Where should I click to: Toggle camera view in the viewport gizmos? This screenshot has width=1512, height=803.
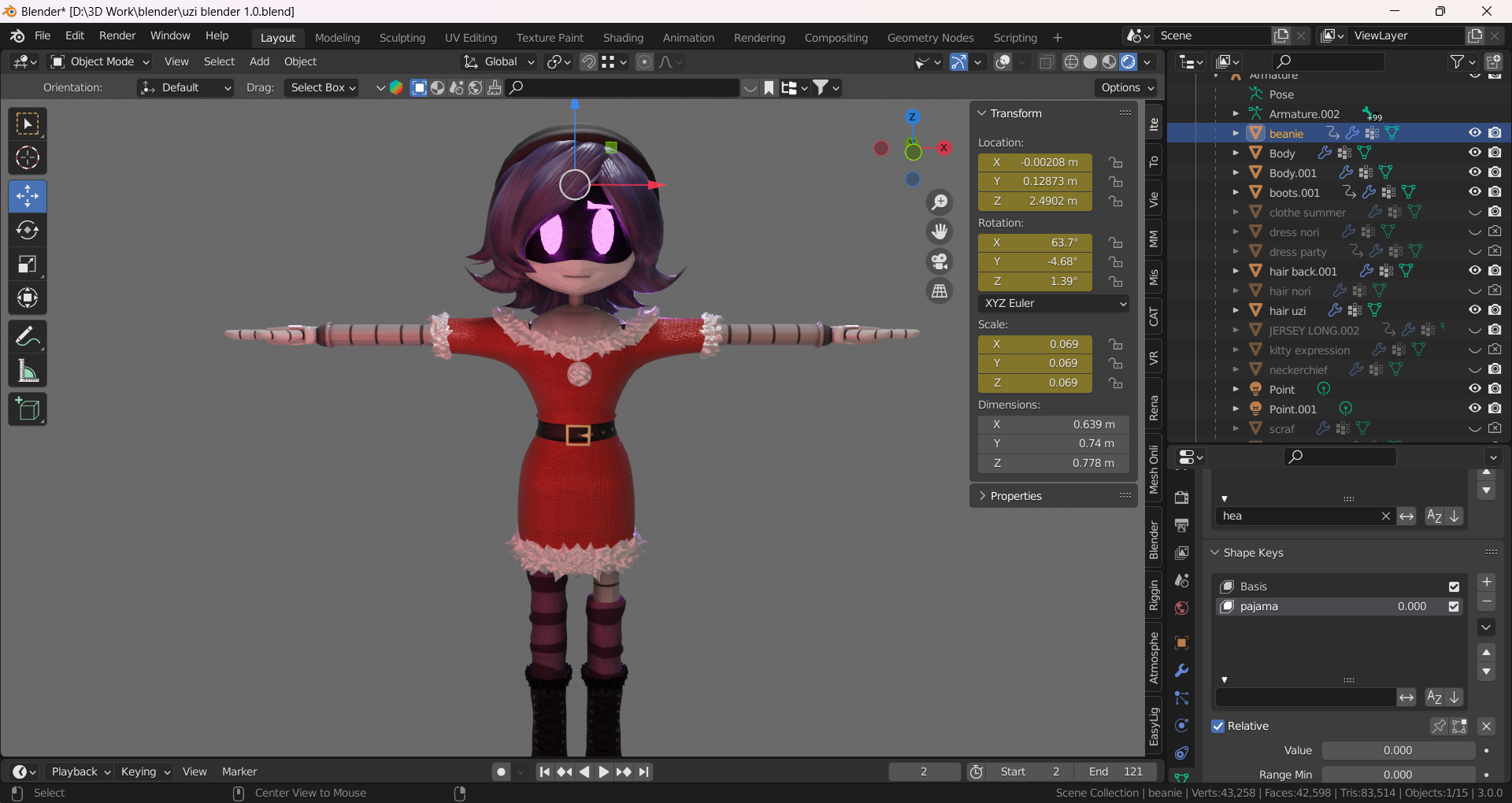point(940,261)
